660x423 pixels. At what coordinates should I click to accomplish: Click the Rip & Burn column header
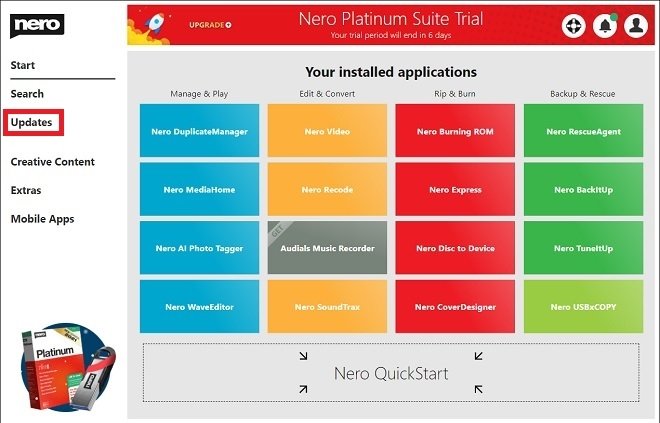tap(455, 94)
